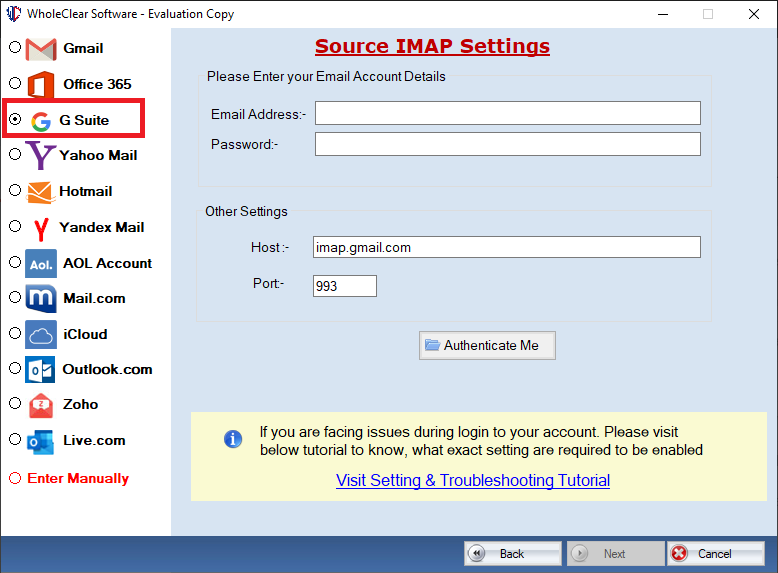Click the Yandex Mail red Y icon
The height and width of the screenshot is (573, 778).
click(41, 229)
